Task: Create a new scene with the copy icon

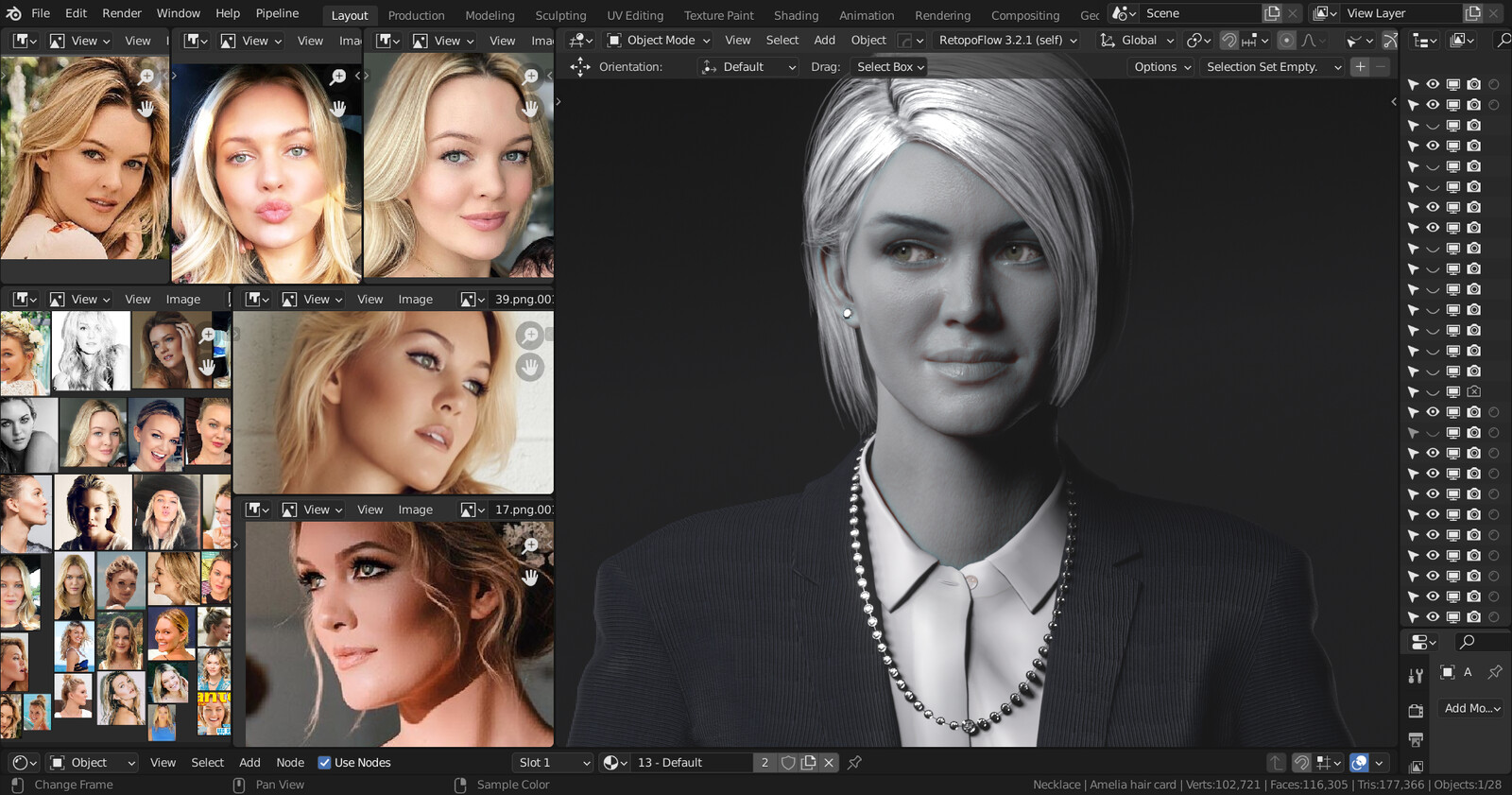Action: pos(1273,13)
